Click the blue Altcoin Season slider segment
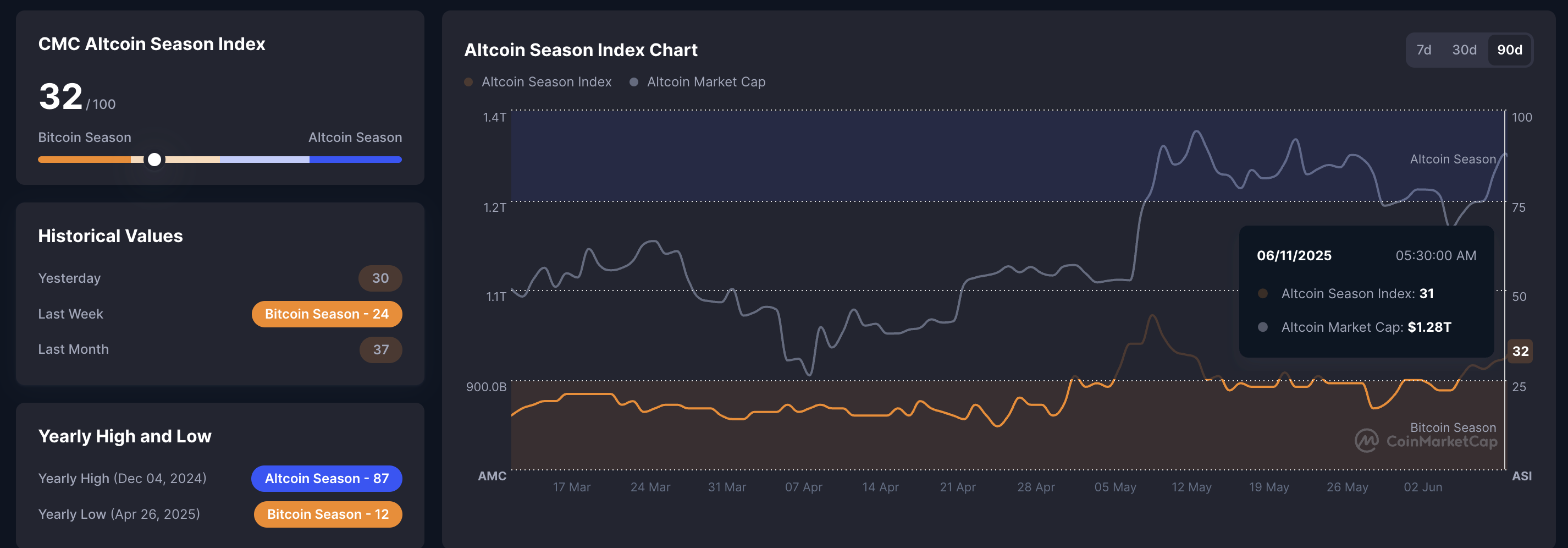The height and width of the screenshot is (548, 1568). [356, 160]
